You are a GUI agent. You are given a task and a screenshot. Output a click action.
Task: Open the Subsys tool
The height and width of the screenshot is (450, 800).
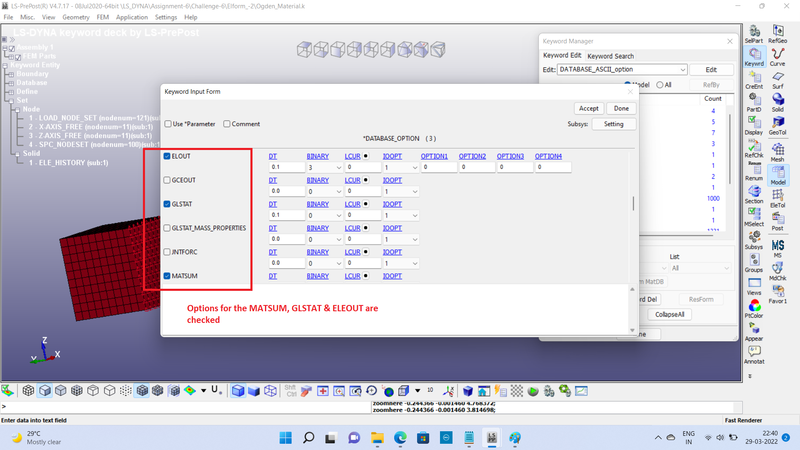754,240
